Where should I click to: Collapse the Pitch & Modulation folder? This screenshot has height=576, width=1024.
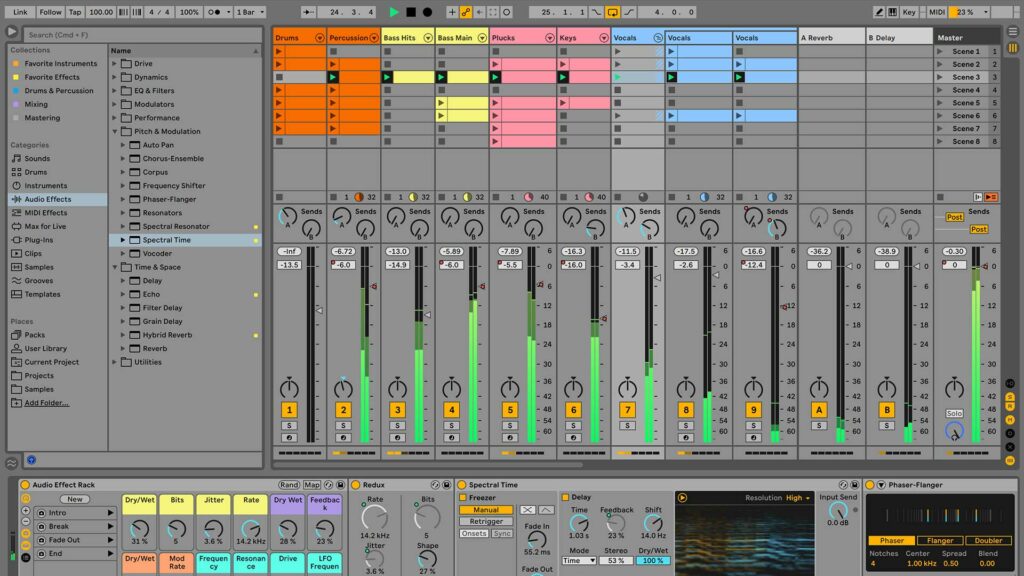click(114, 131)
